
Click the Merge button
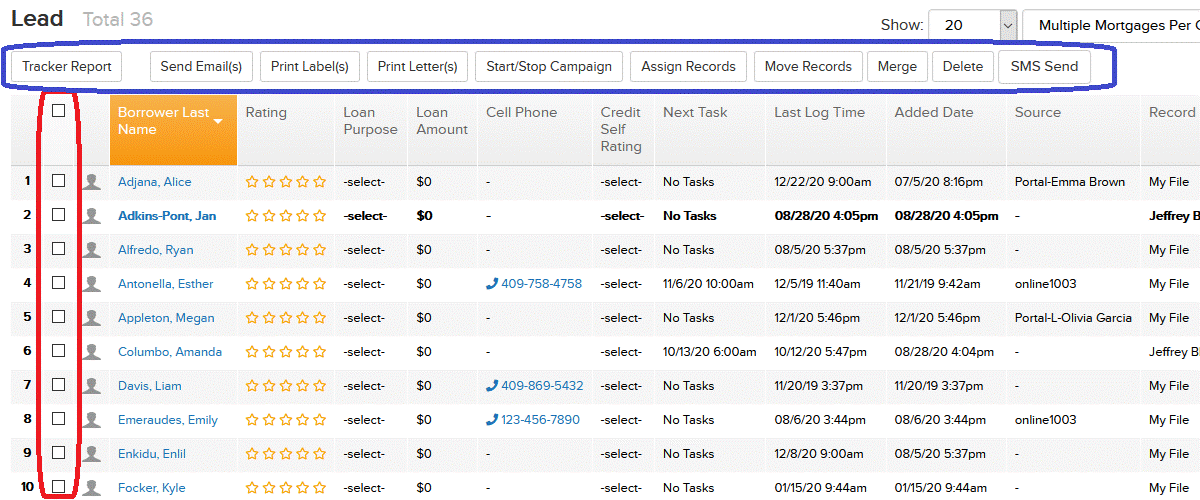pos(897,66)
